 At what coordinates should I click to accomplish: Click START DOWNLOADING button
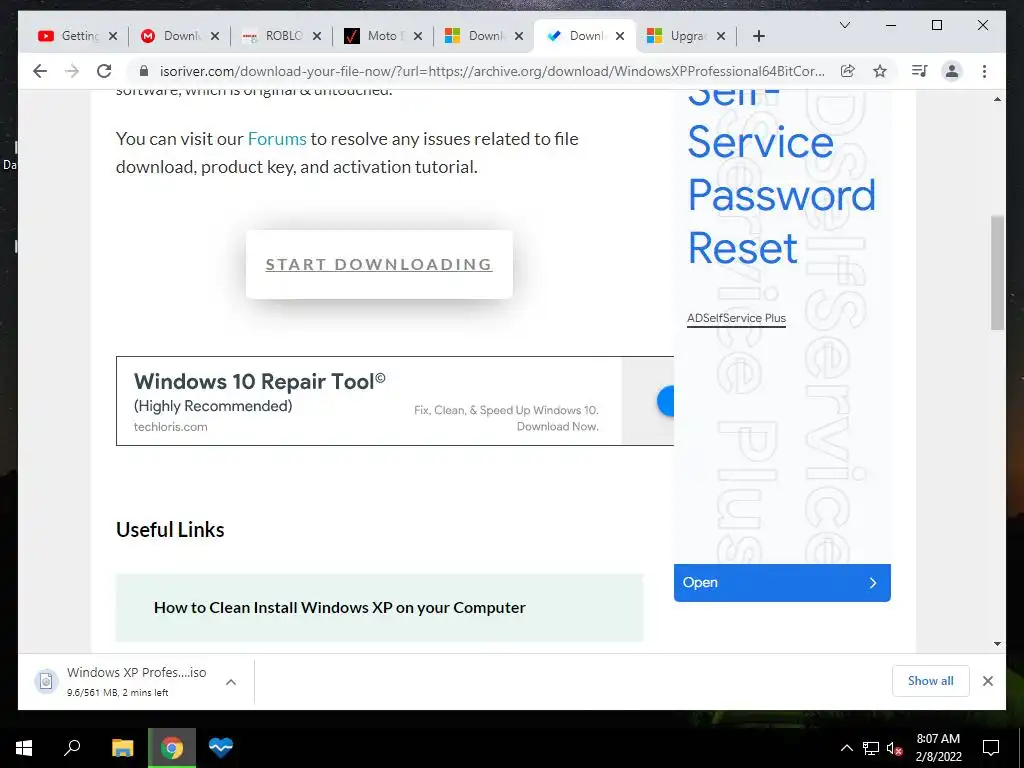click(x=379, y=264)
